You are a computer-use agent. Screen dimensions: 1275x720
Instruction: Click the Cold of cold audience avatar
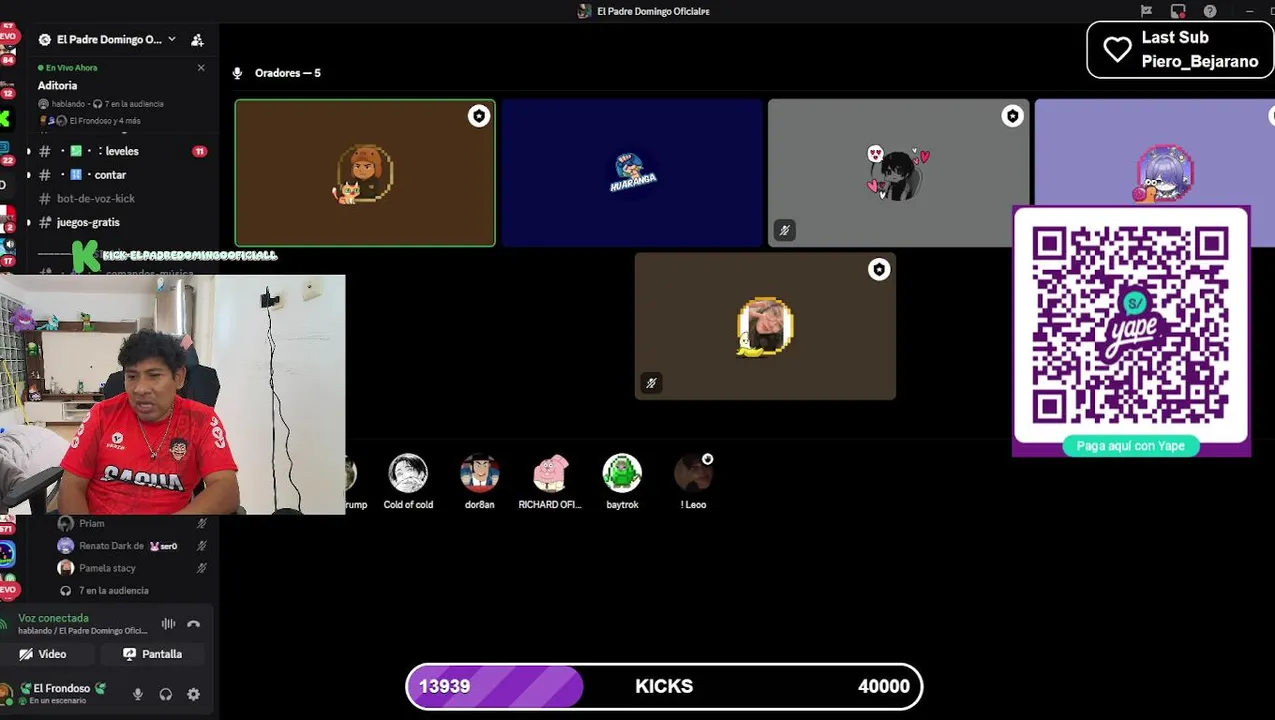click(x=408, y=473)
